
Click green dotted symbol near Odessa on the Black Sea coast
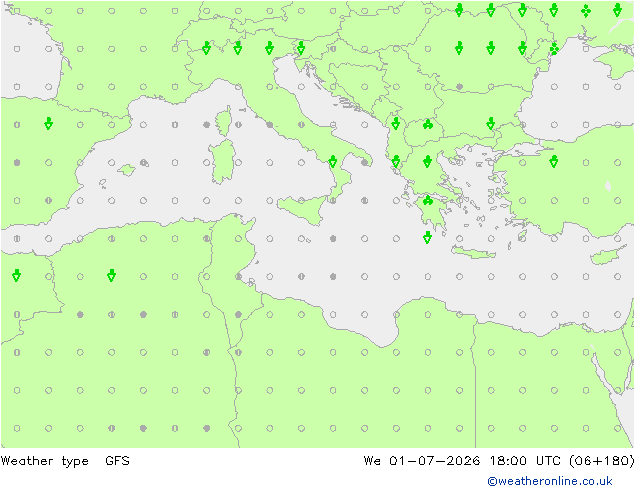(554, 49)
